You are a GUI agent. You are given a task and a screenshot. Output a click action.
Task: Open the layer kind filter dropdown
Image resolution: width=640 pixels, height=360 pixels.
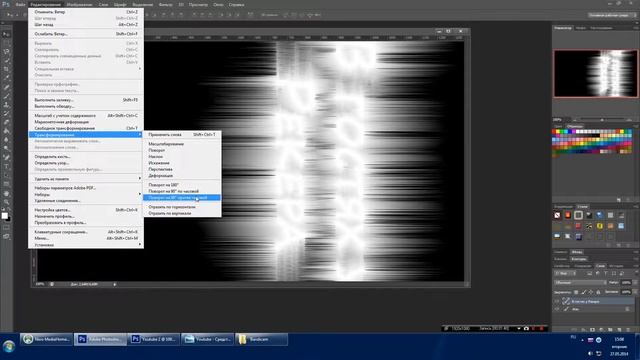click(565, 273)
